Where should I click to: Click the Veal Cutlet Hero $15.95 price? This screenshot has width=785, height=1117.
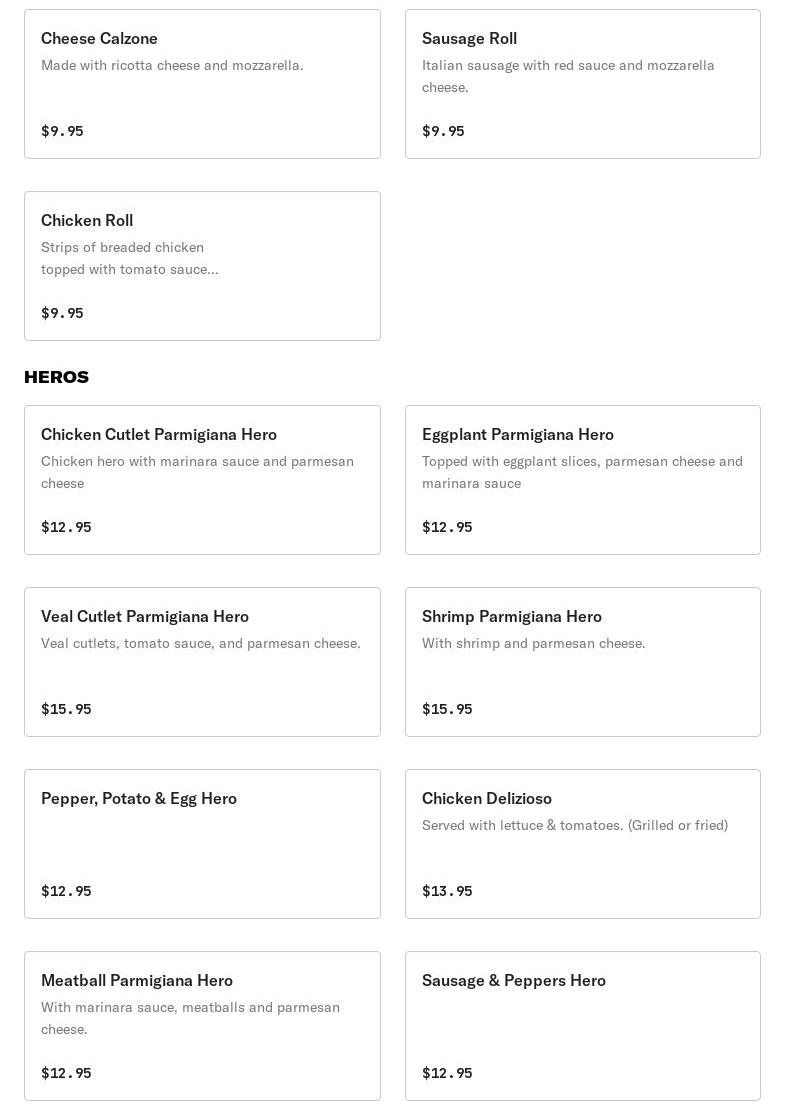tap(66, 709)
